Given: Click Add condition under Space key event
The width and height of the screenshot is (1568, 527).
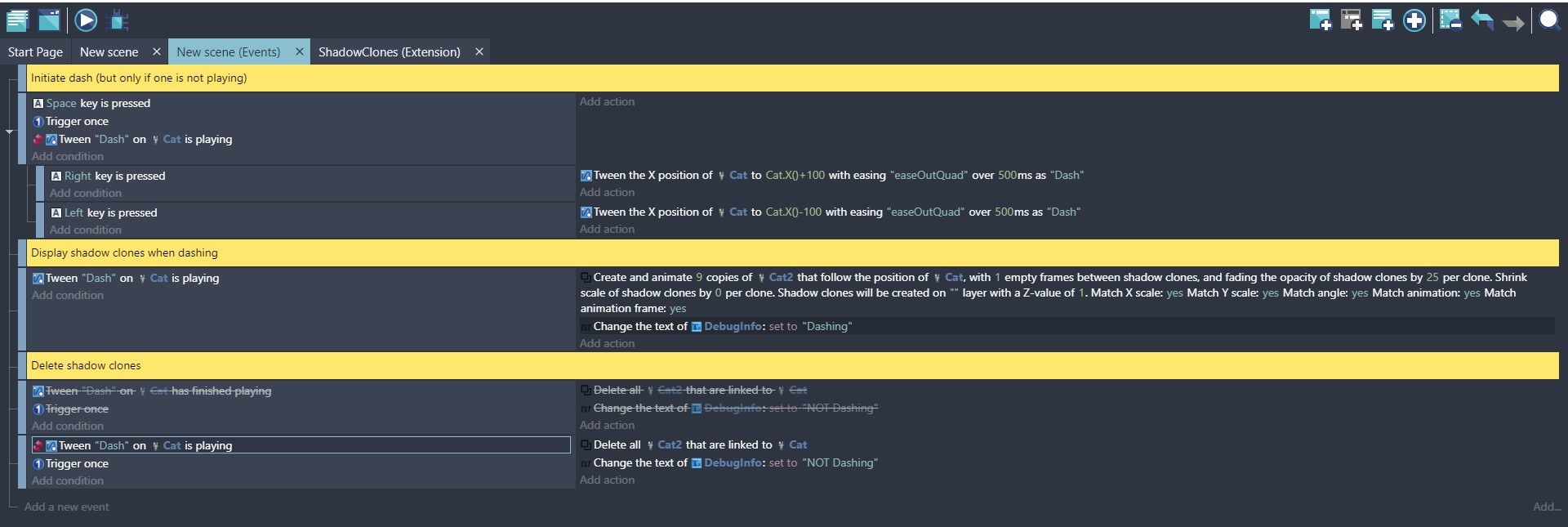Looking at the screenshot, I should 68,156.
